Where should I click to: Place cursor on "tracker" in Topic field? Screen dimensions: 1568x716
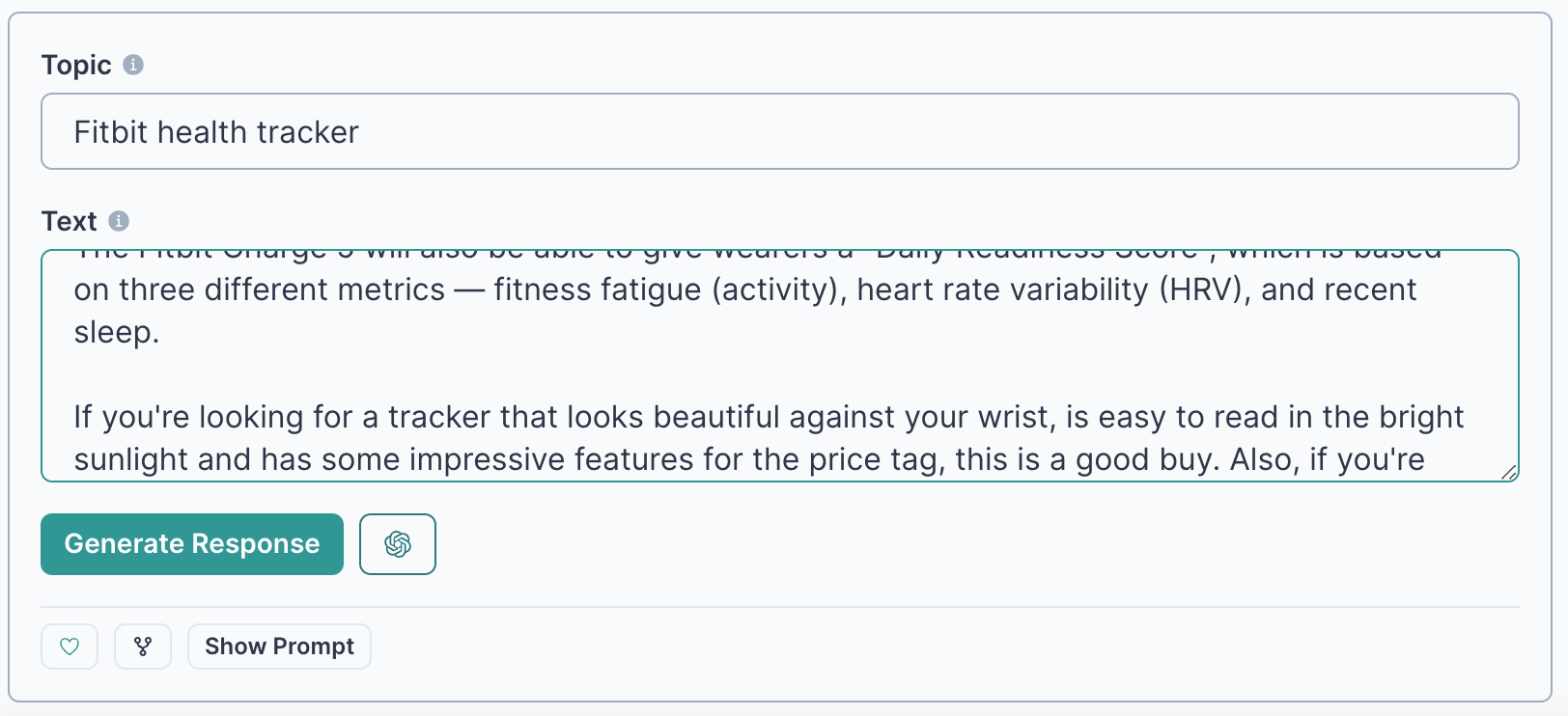click(x=308, y=132)
